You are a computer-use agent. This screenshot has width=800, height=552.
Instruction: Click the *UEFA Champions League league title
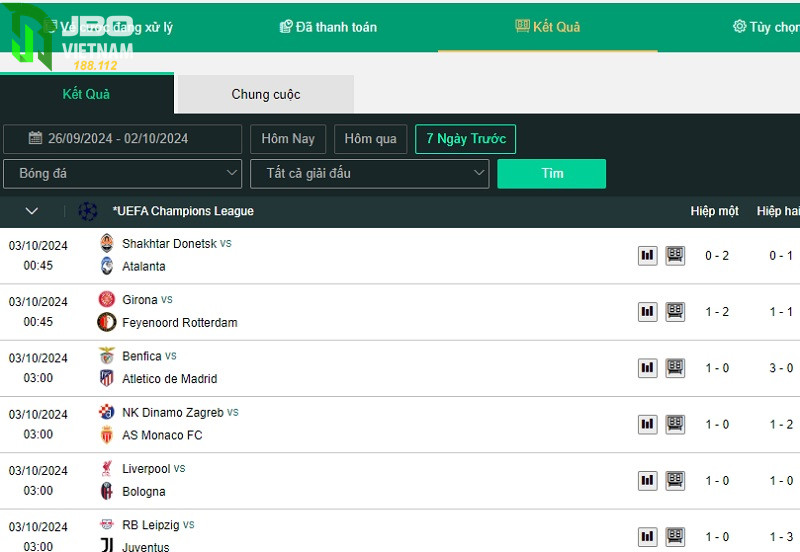click(x=183, y=211)
